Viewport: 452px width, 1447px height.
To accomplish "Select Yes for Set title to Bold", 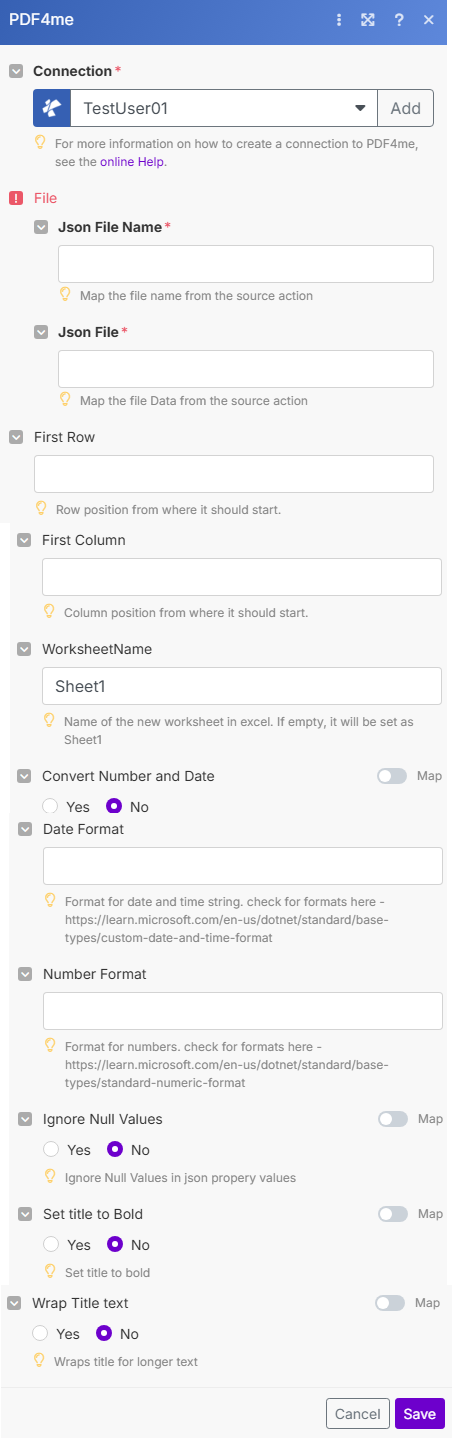I will [x=51, y=1244].
